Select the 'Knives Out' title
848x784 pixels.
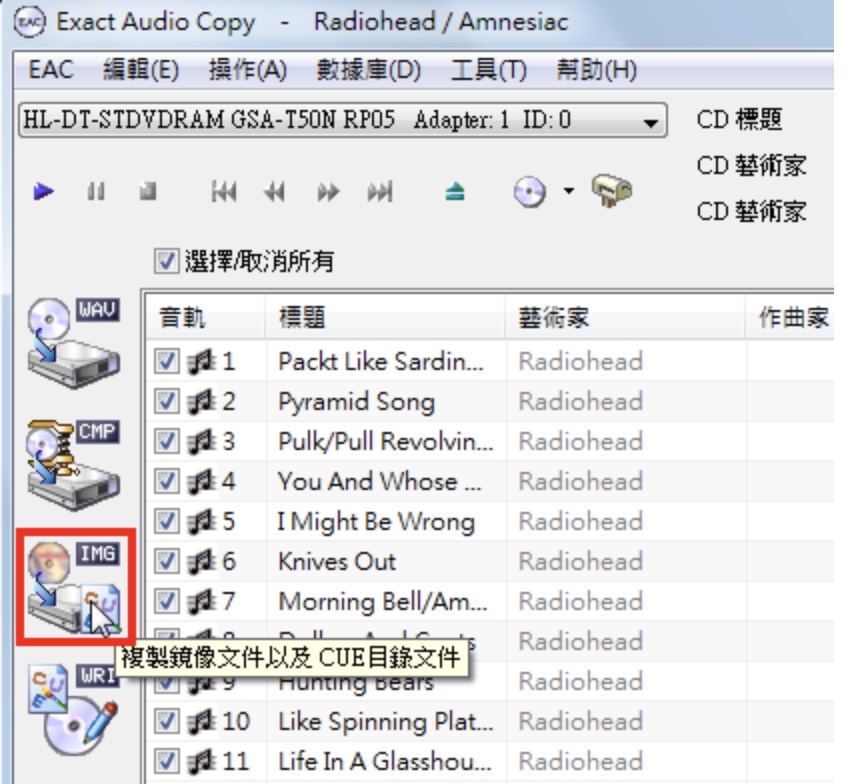(337, 561)
